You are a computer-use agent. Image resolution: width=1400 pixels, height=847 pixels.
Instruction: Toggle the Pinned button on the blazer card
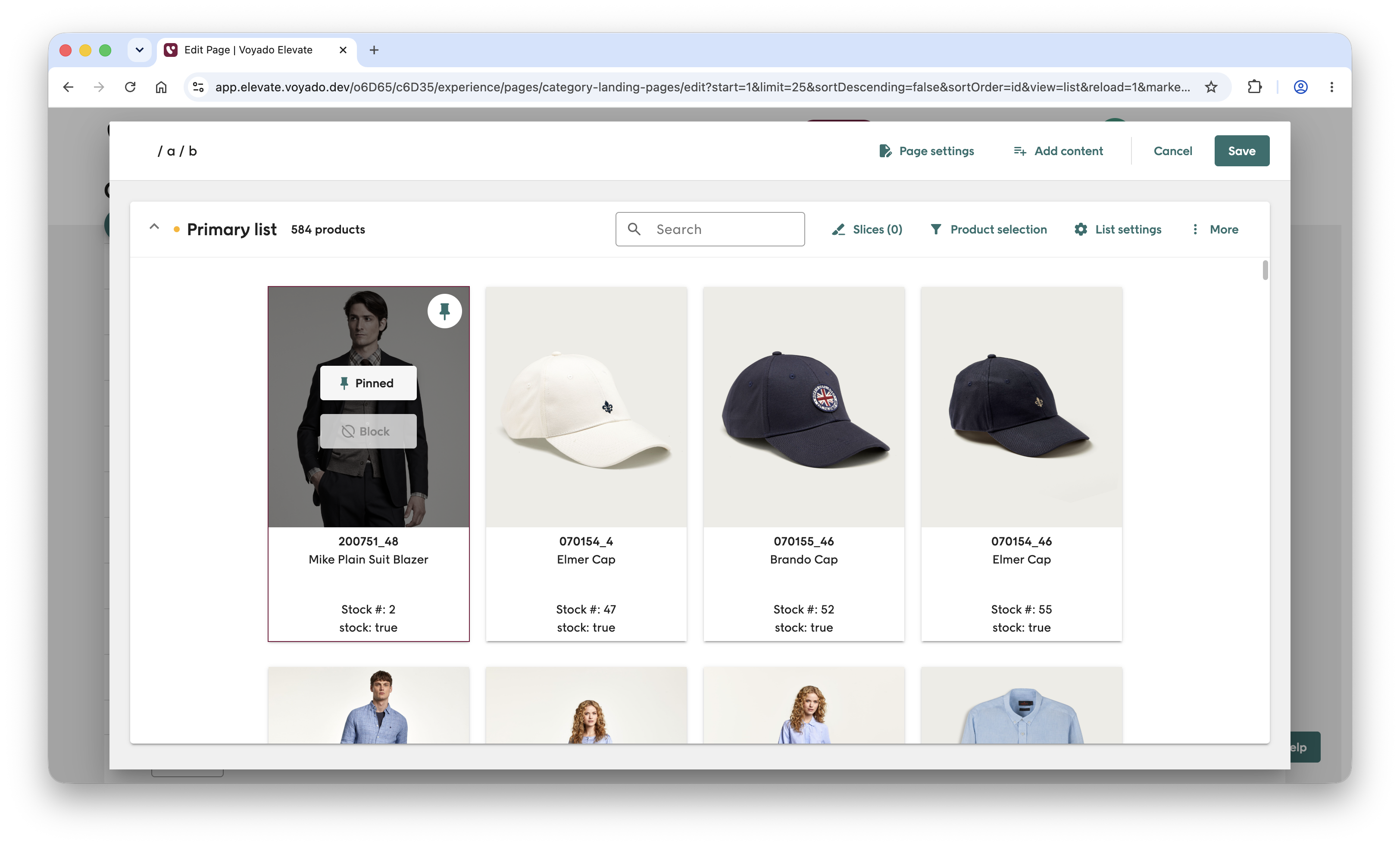click(x=368, y=383)
